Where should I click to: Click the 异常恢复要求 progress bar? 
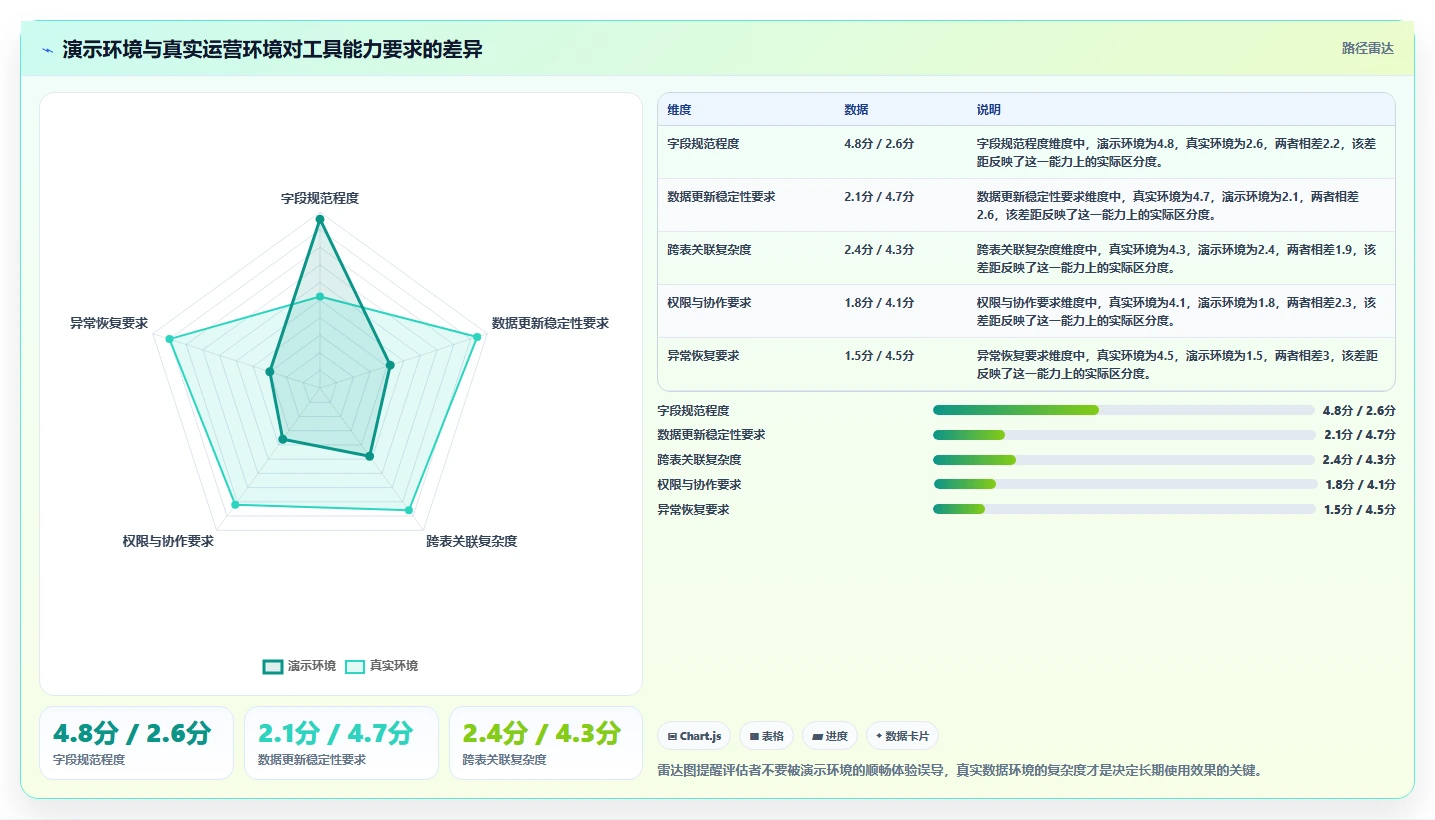[1124, 509]
